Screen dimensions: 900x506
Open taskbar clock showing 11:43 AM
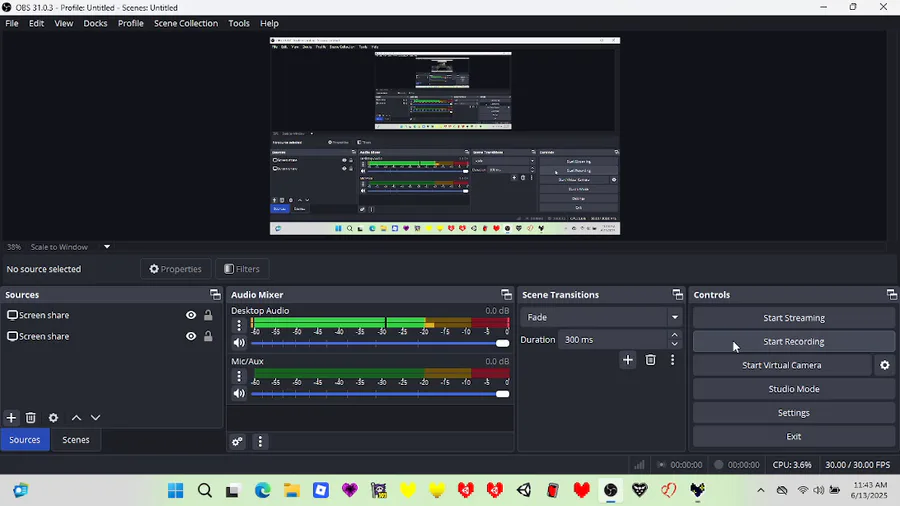[870, 490]
